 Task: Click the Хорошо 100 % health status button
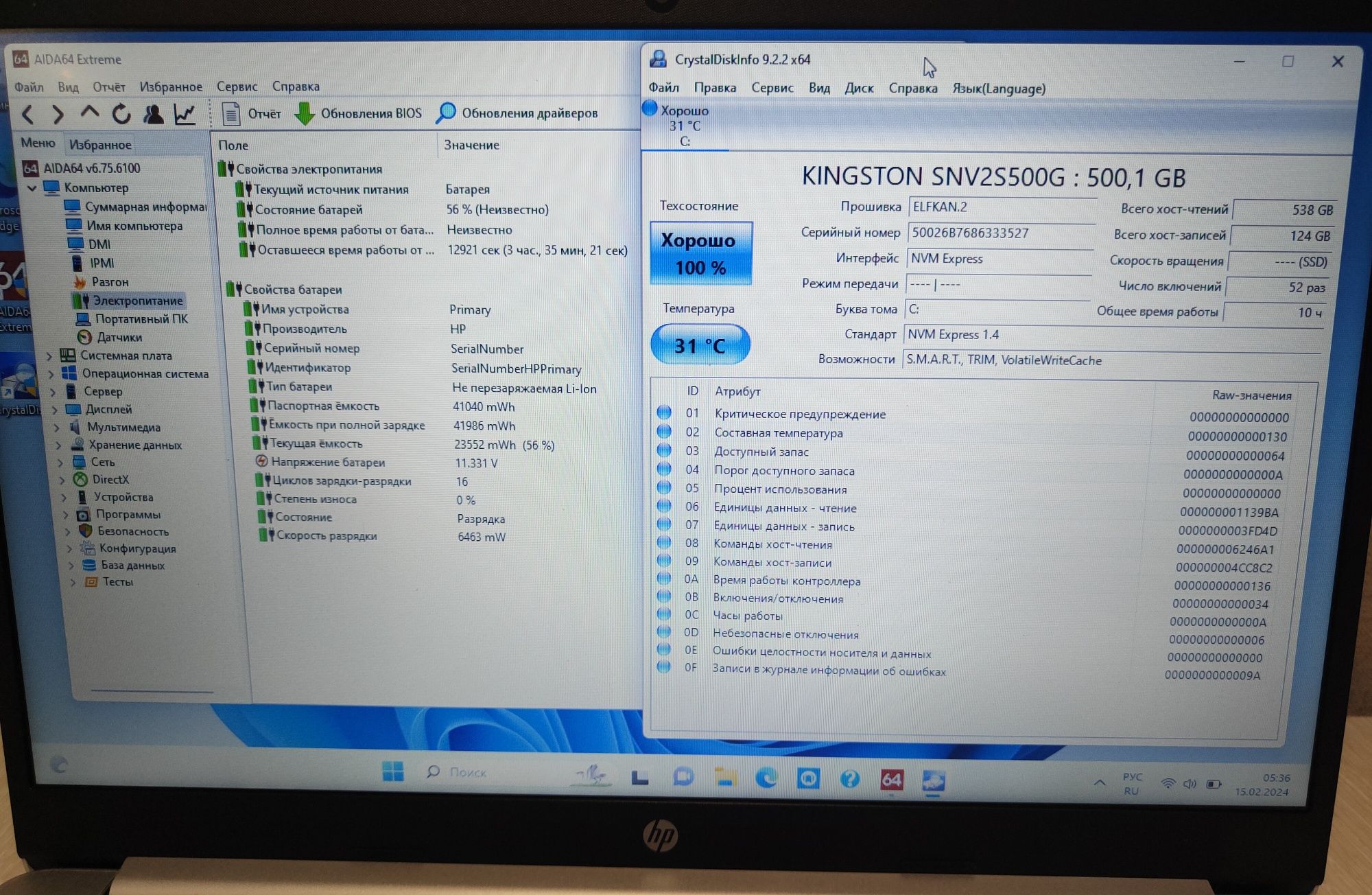(x=700, y=253)
